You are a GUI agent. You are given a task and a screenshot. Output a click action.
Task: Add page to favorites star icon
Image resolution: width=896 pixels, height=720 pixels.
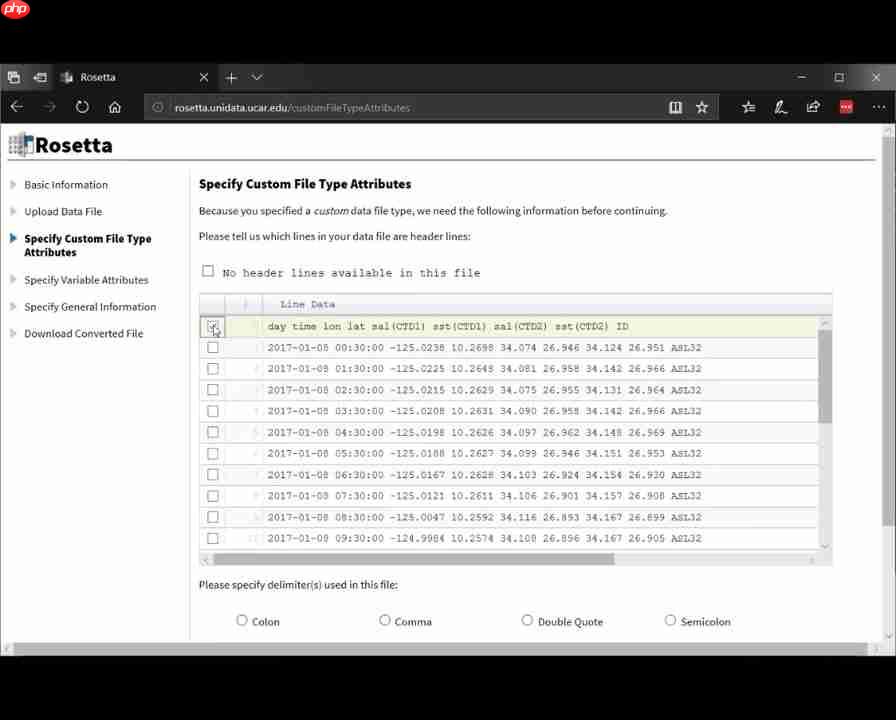tap(702, 107)
